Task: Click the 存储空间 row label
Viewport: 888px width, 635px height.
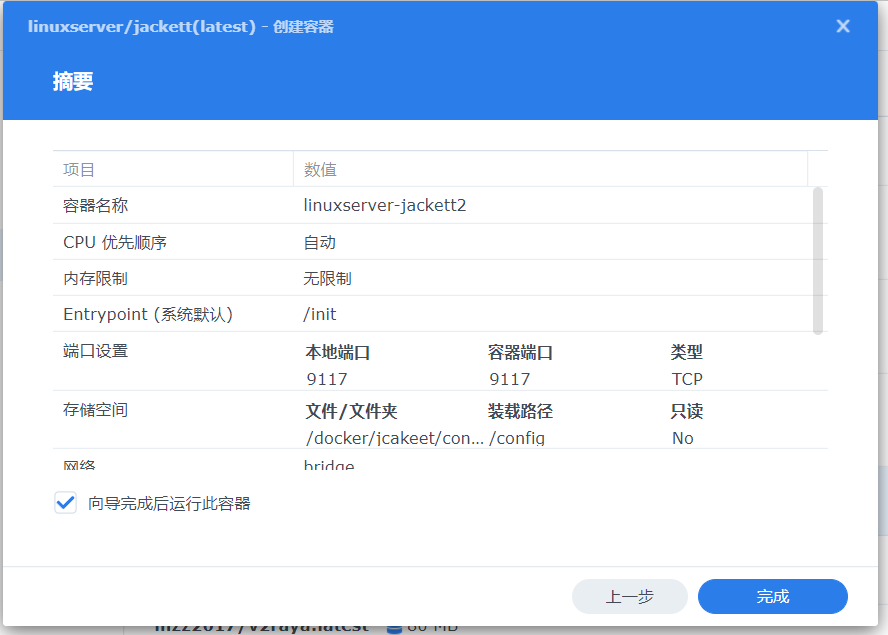Action: [96, 410]
